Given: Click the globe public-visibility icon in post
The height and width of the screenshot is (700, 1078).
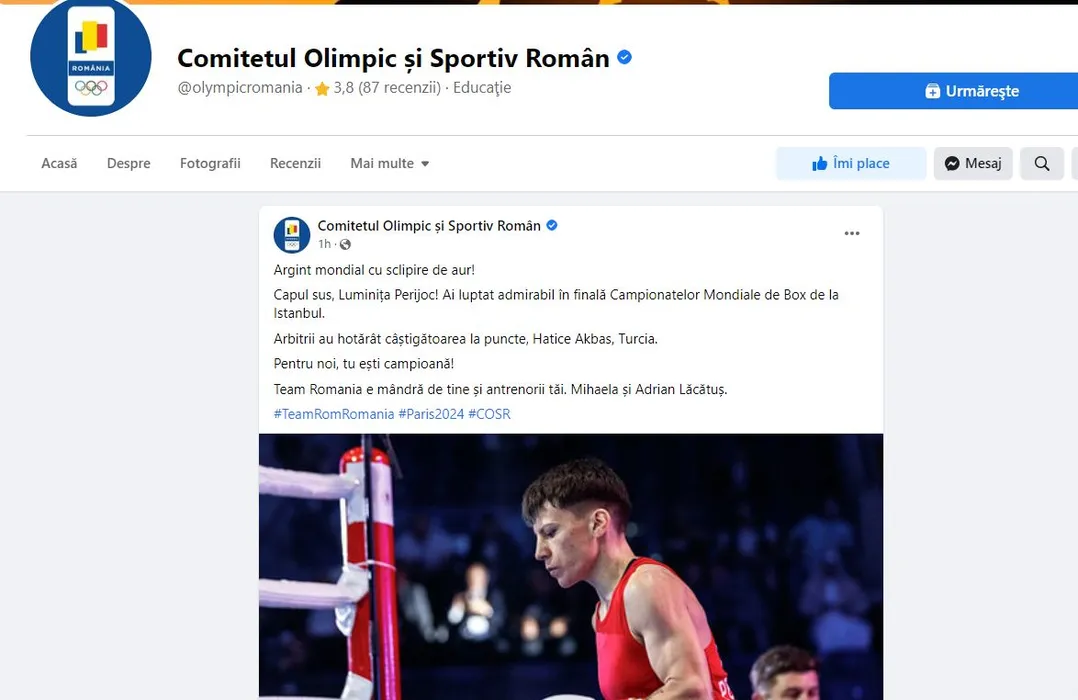Looking at the screenshot, I should [x=345, y=244].
